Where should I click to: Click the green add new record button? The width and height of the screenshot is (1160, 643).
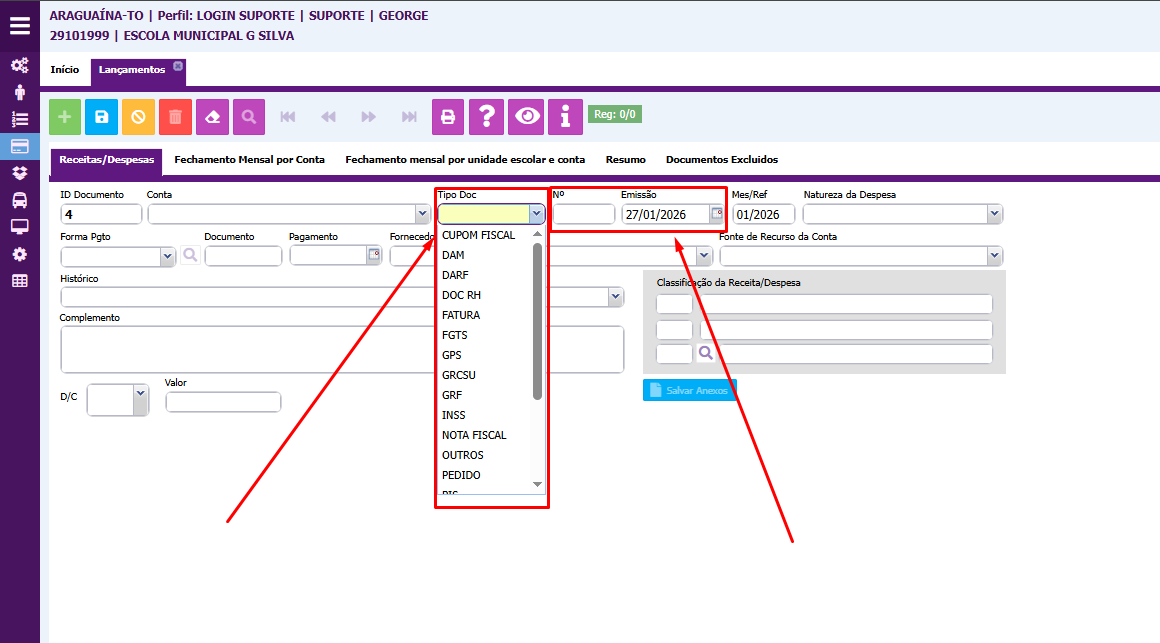65,117
